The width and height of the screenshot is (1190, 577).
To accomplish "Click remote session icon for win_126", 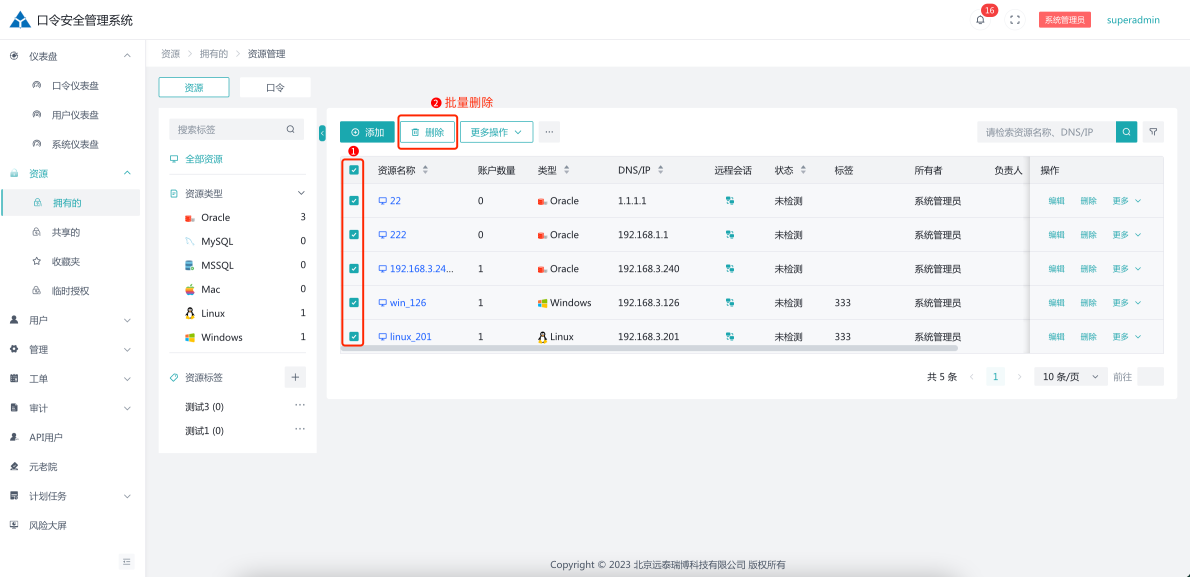I will [730, 303].
